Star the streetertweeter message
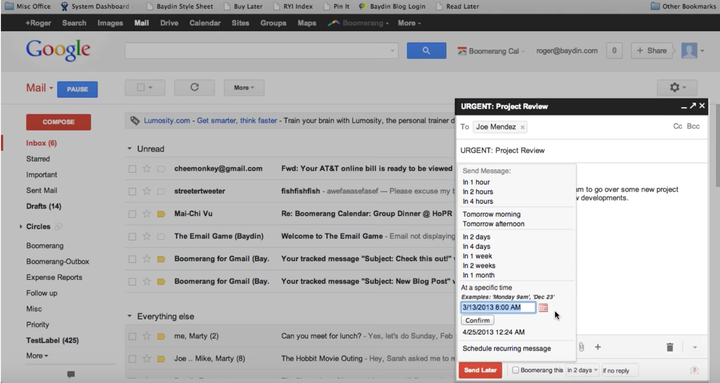 tap(146, 191)
